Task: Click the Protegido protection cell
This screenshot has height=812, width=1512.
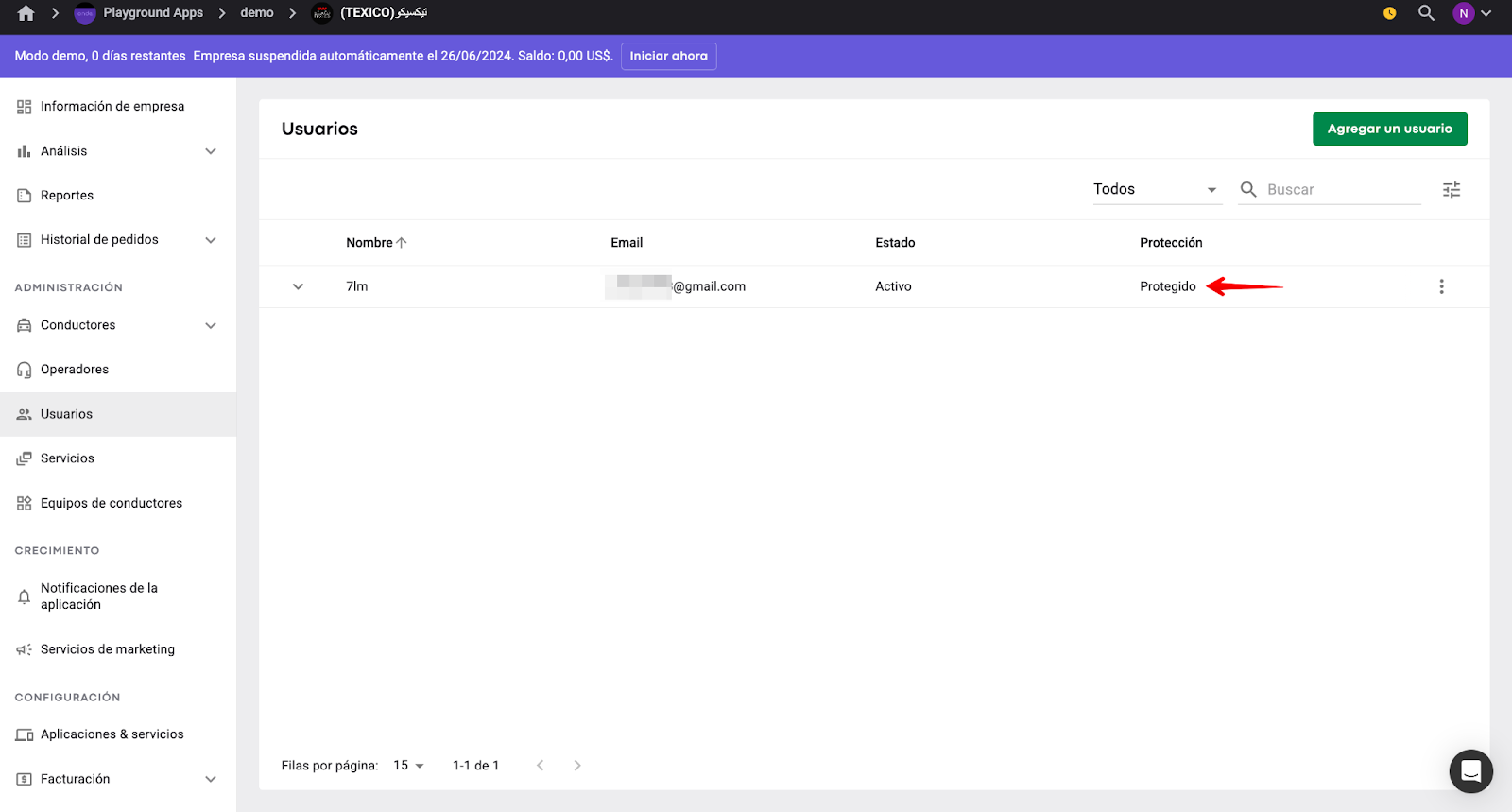Action: (x=1168, y=286)
